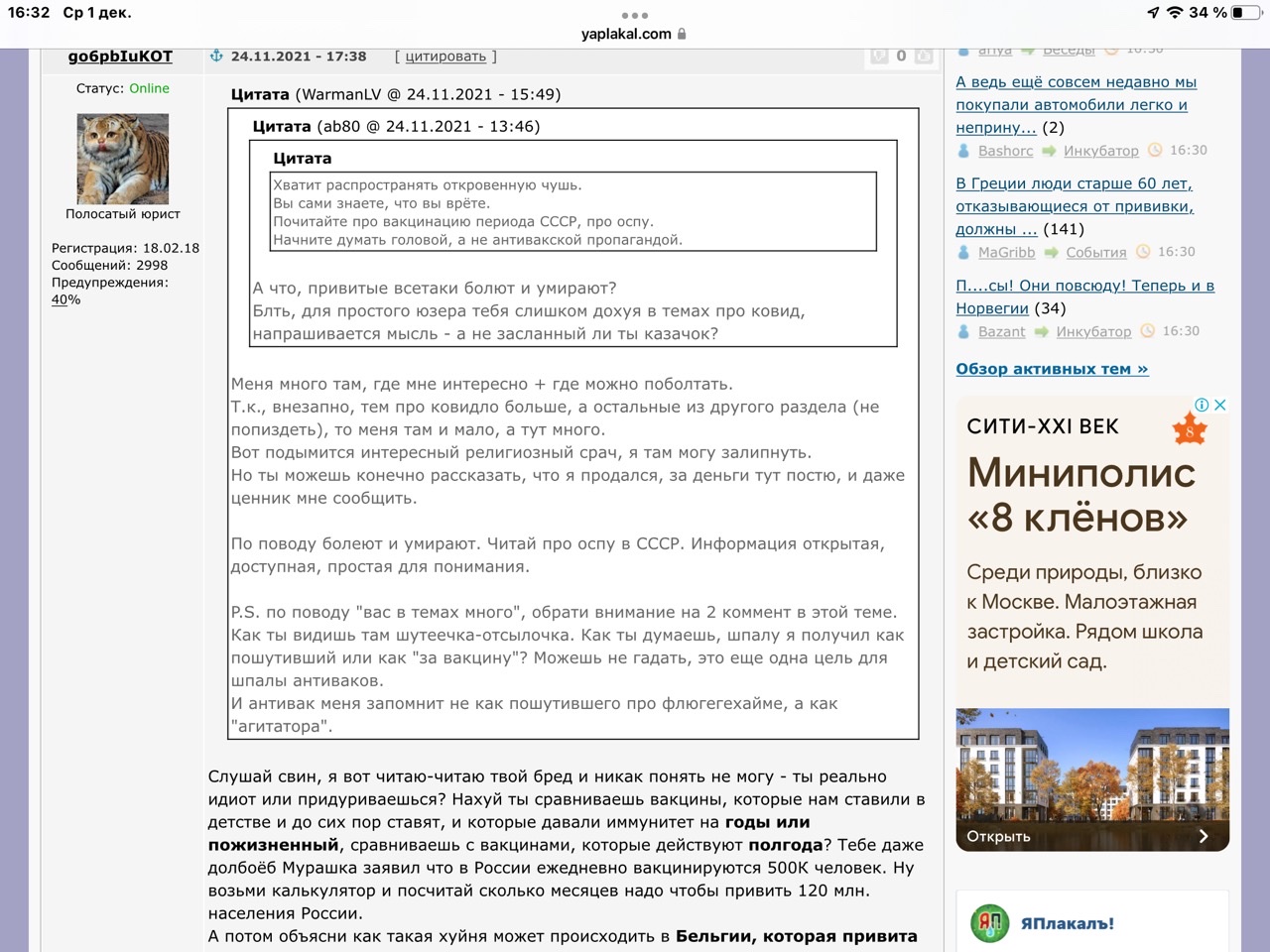Viewport: 1270px width, 952px height.
Task: Click green arrow icon after MaGribb
Action: tap(1051, 252)
